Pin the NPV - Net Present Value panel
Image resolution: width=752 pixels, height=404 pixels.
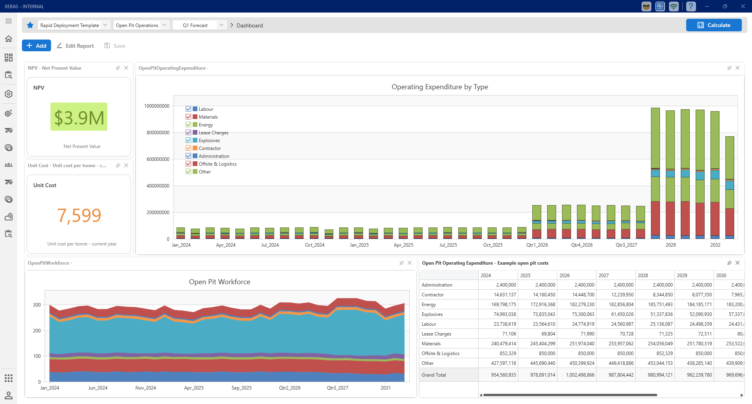click(118, 68)
